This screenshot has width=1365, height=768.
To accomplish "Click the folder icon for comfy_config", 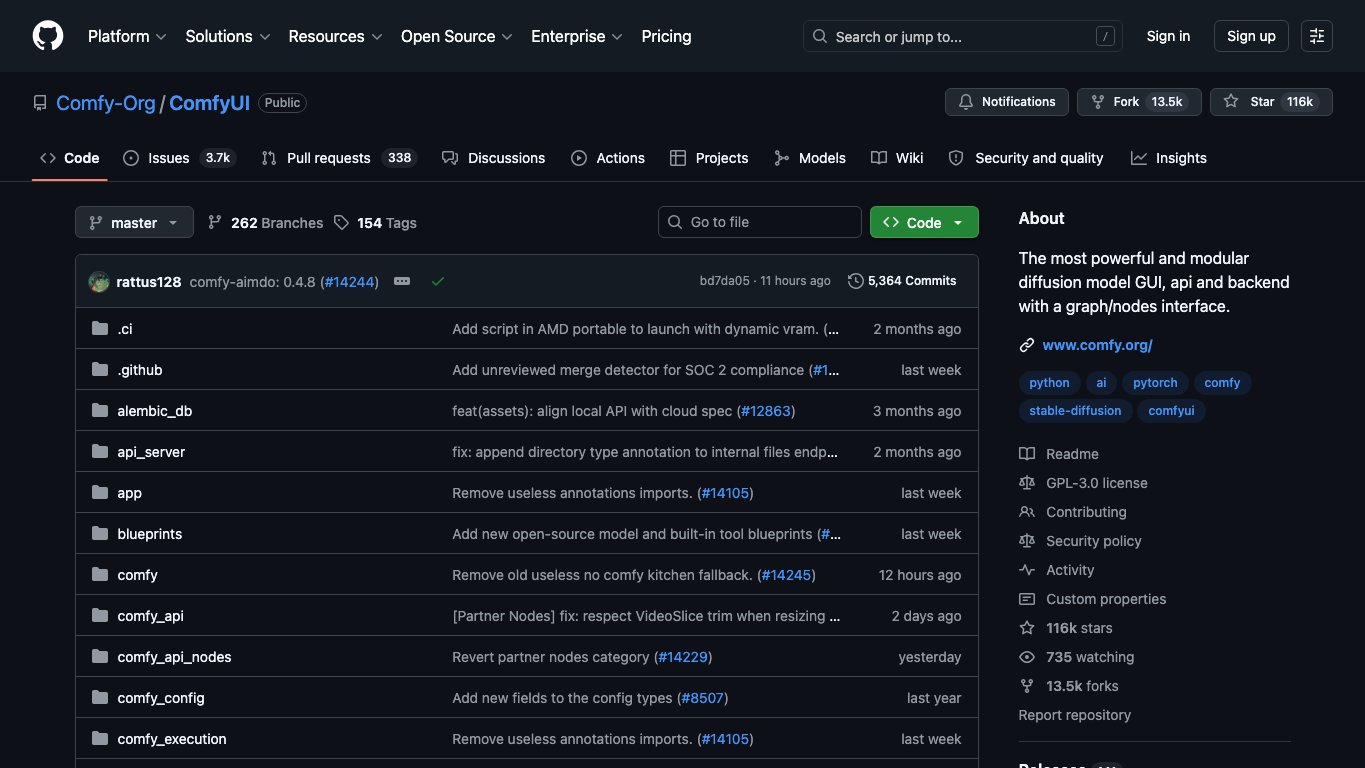I will pyautogui.click(x=100, y=698).
